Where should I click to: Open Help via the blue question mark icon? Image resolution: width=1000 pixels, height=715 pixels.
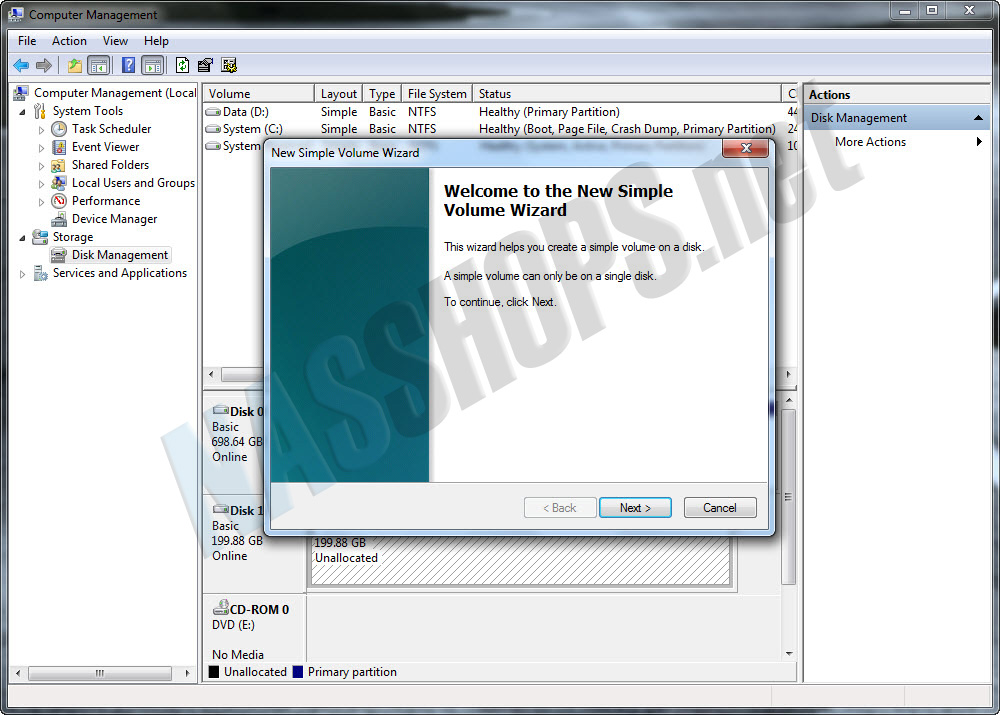click(128, 65)
